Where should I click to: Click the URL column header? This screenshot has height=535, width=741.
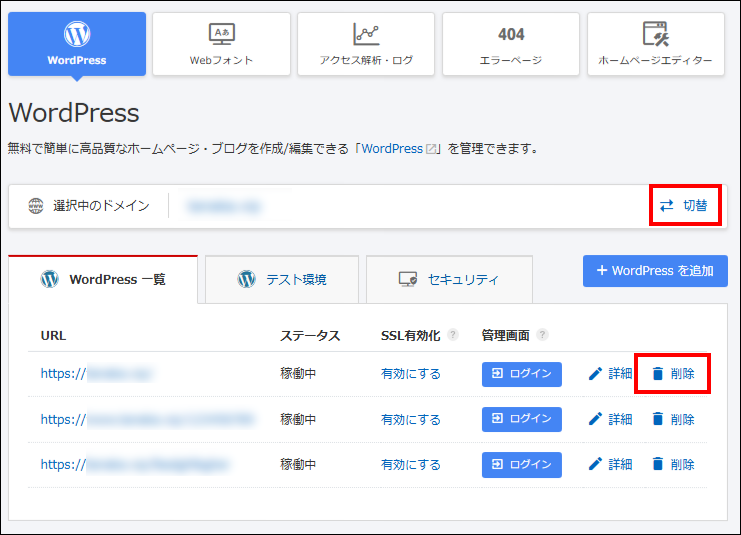click(53, 336)
